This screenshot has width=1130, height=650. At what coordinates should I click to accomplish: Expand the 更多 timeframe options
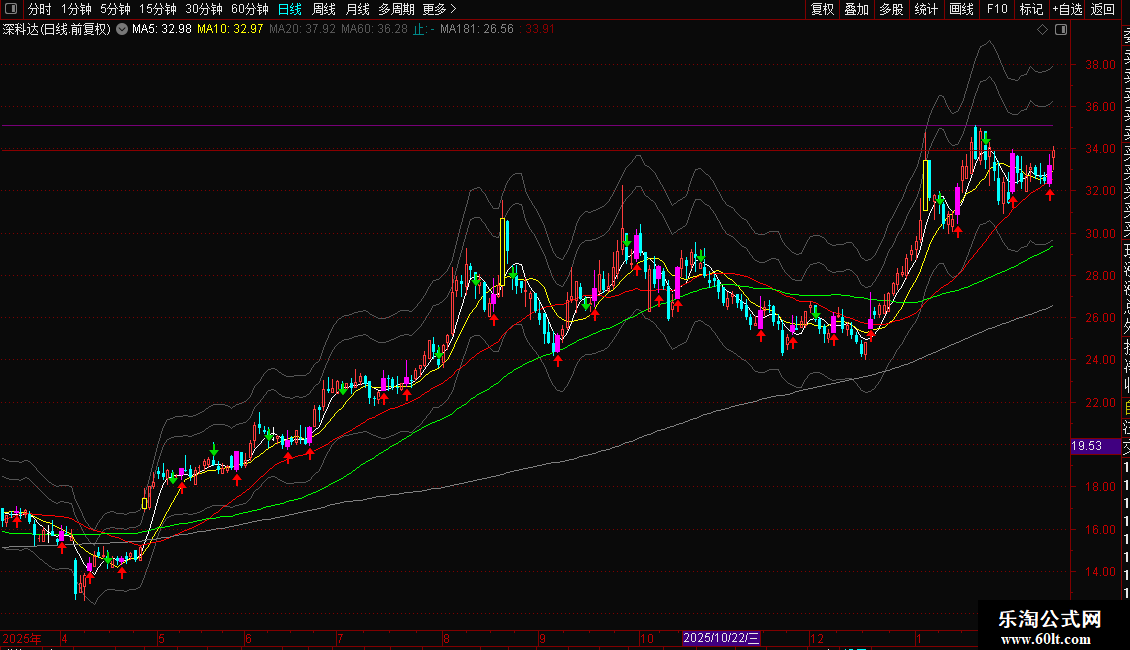[439, 9]
